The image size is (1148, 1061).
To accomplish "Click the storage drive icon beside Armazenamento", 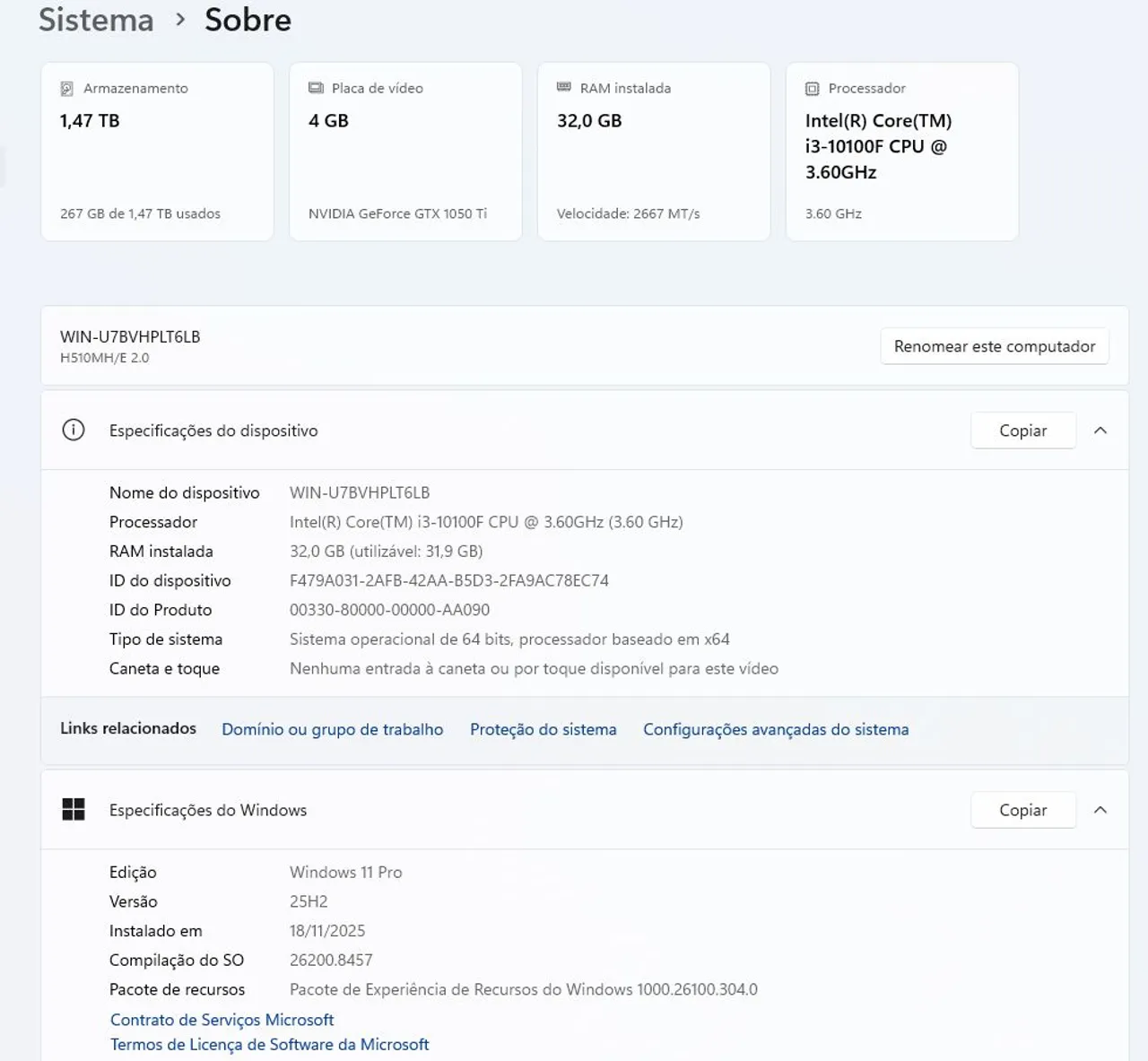I will 66,89.
